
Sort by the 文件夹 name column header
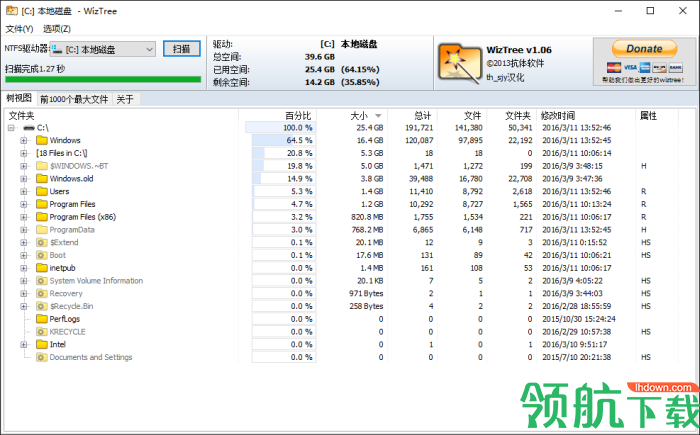tap(121, 116)
